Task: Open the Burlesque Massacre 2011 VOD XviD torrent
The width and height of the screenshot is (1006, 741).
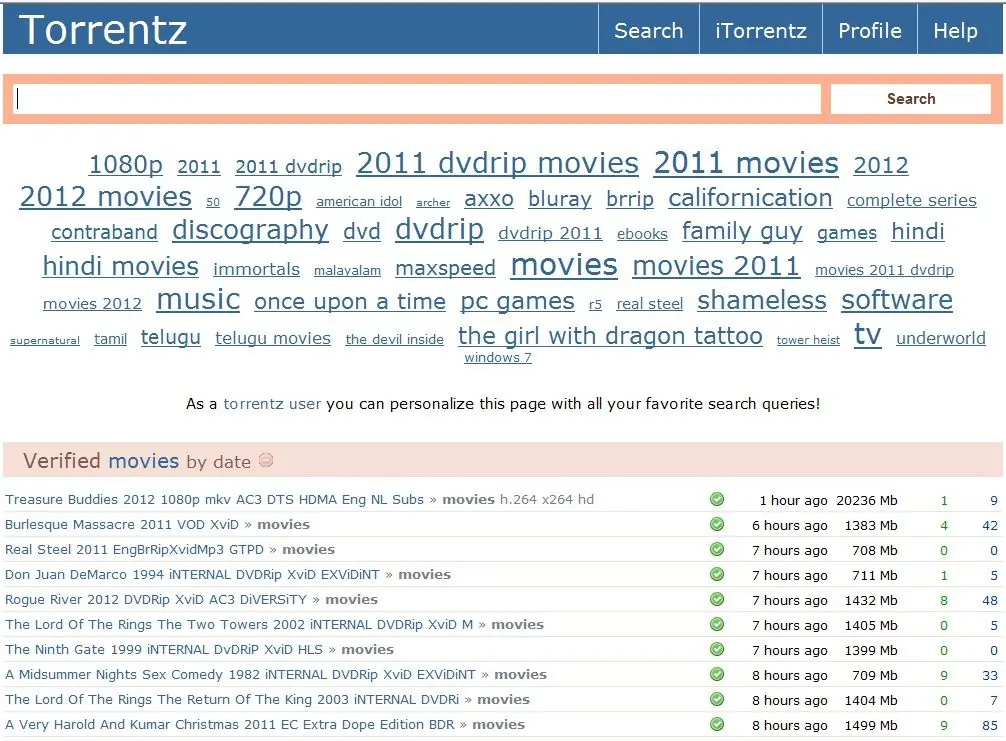Action: [x=122, y=524]
